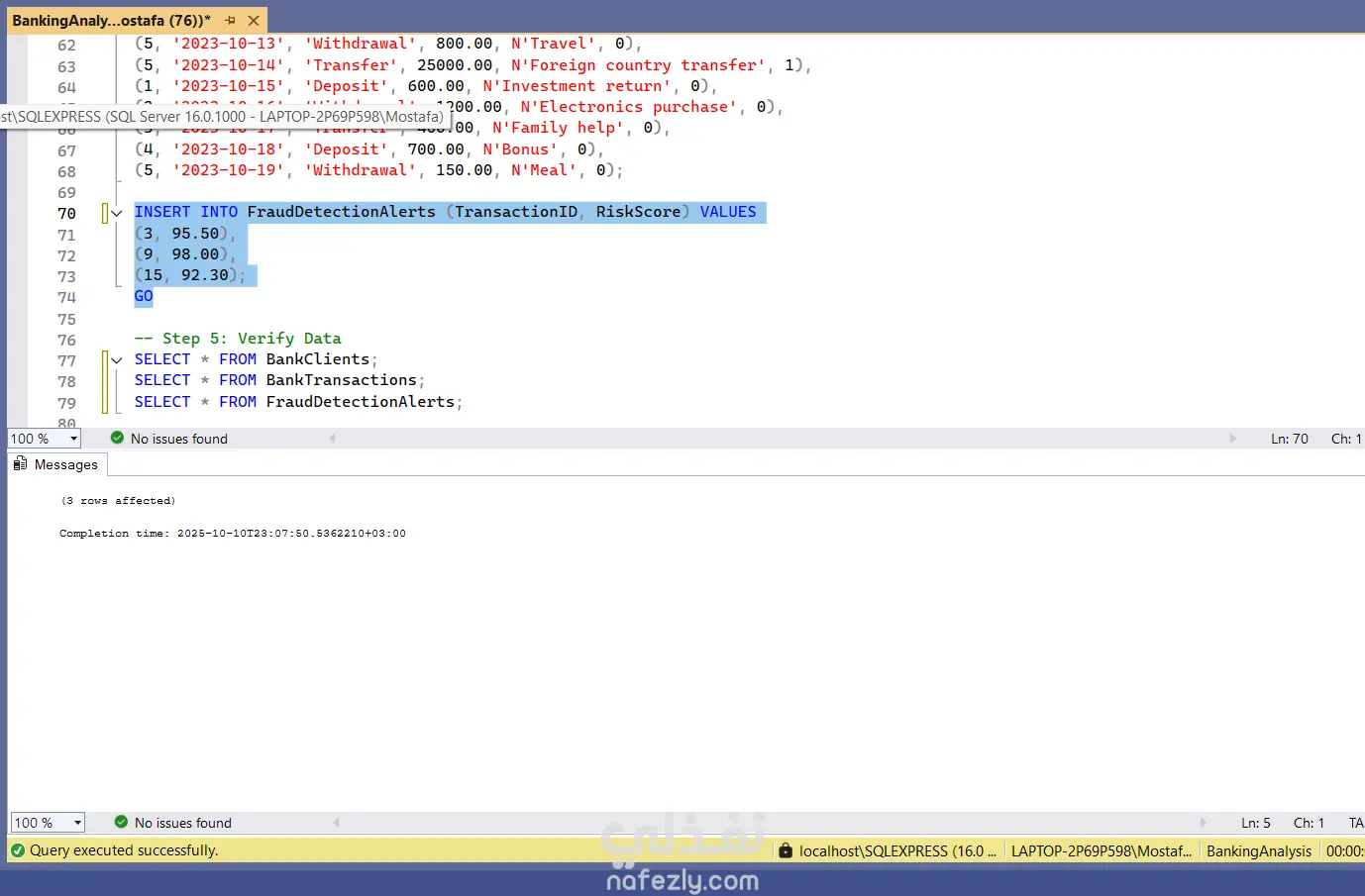Click the Completion time message line
The image size is (1365, 896).
point(233,534)
